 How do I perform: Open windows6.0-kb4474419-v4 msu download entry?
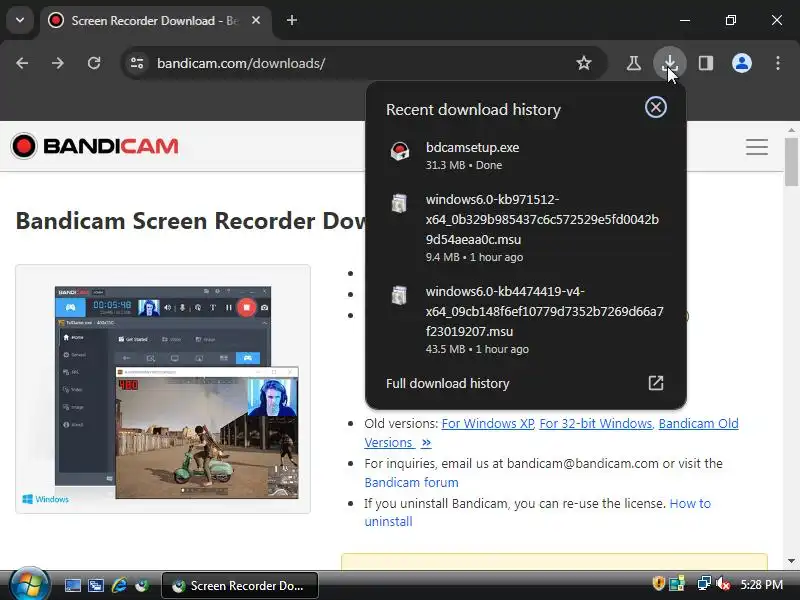pos(526,319)
